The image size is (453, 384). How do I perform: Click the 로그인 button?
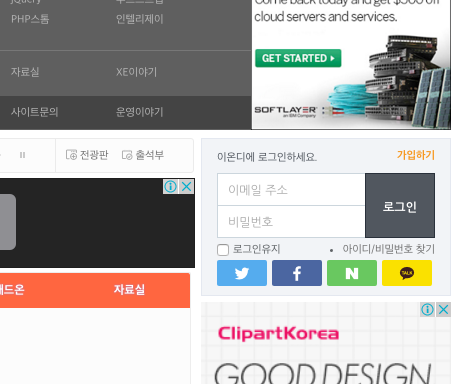pyautogui.click(x=400, y=205)
